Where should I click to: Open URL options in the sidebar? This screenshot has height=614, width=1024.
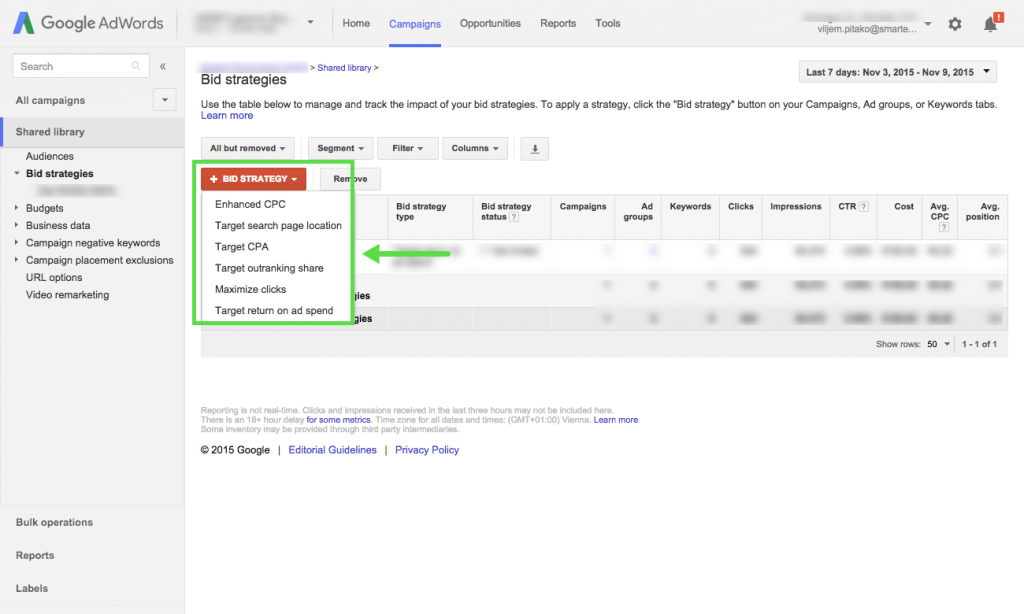point(54,278)
